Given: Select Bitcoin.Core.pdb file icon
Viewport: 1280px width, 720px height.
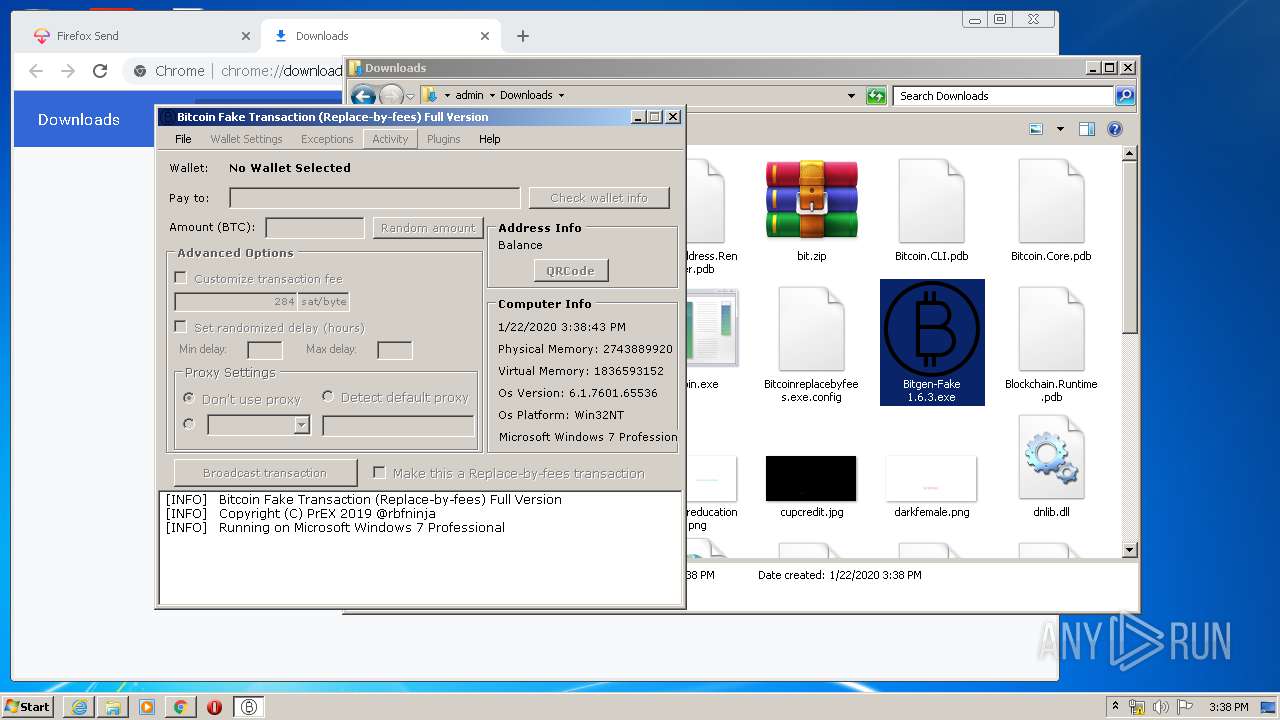Looking at the screenshot, I should (x=1051, y=200).
